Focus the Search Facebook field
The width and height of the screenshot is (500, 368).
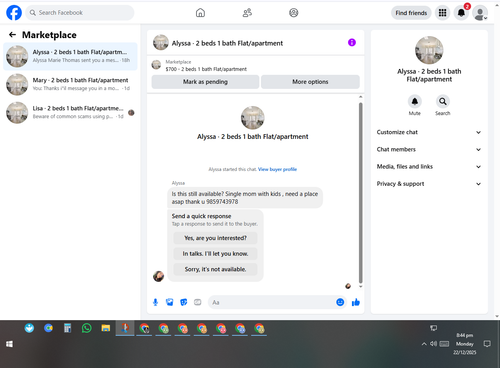(x=80, y=13)
